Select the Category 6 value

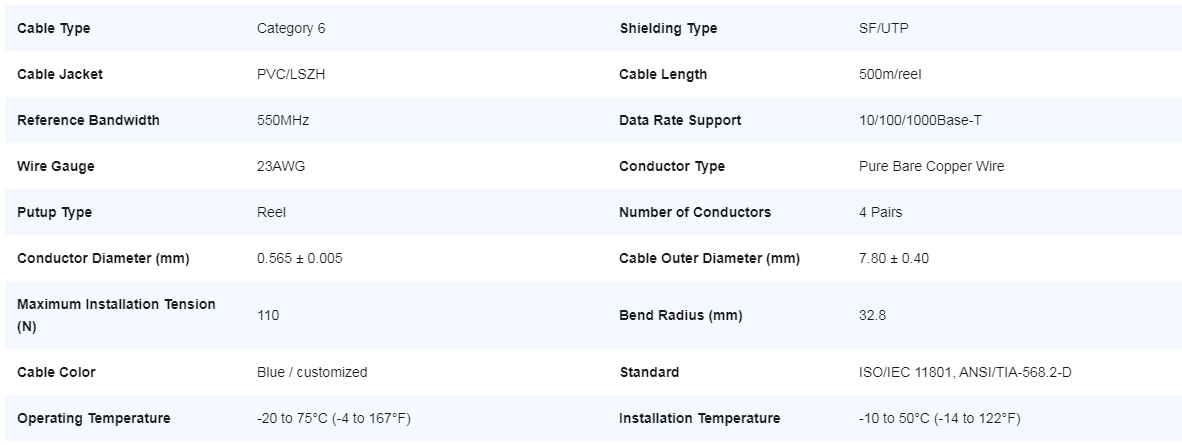point(291,28)
